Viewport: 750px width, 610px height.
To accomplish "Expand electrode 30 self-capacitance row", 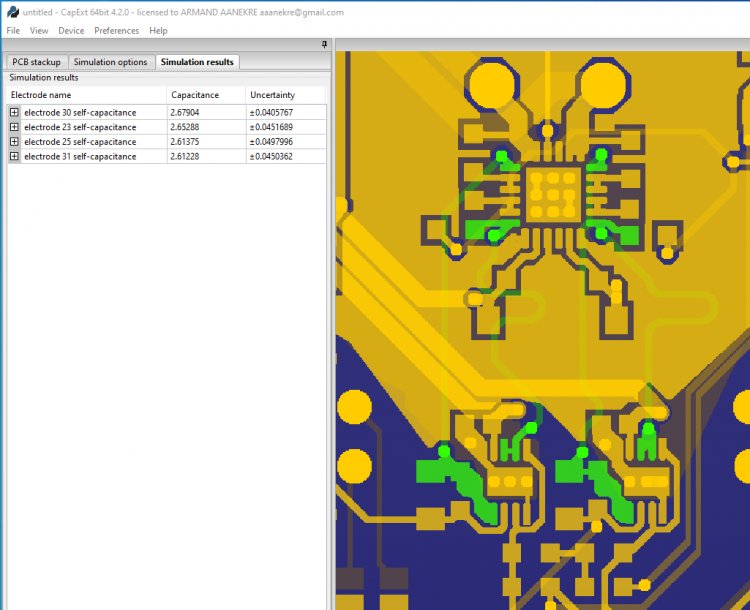I will [14, 112].
